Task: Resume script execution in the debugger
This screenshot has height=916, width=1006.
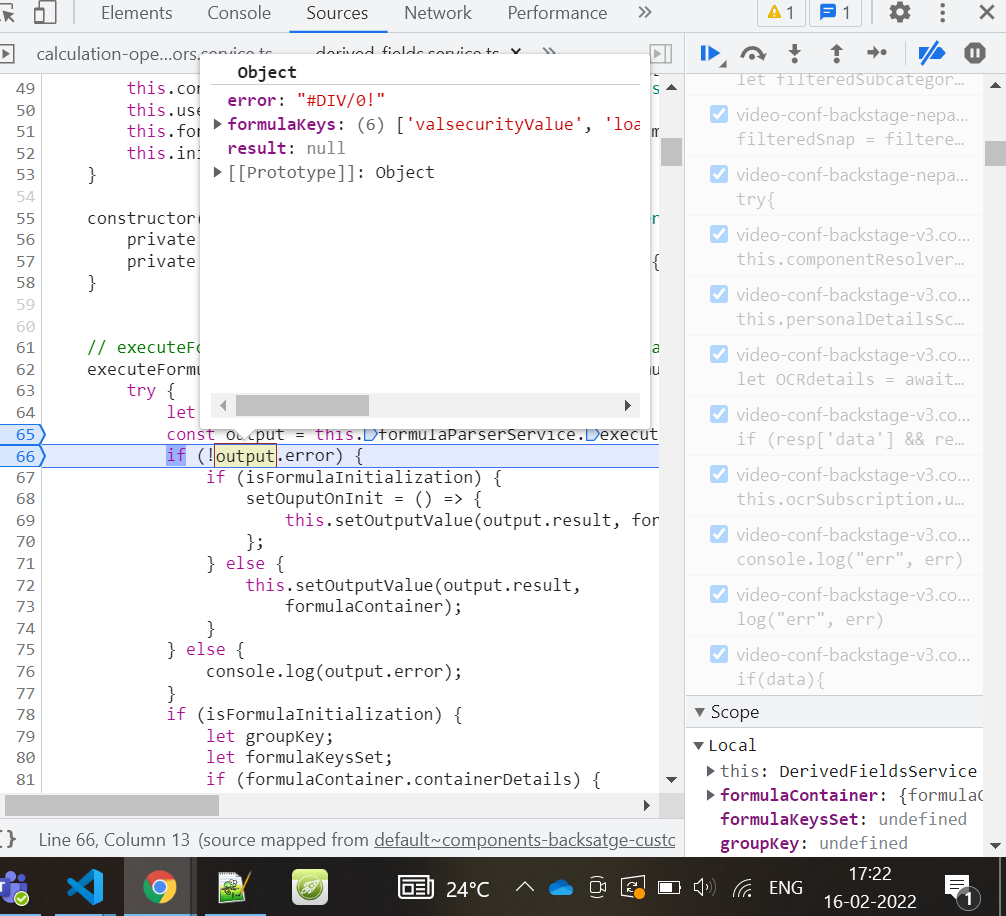Action: pos(711,53)
